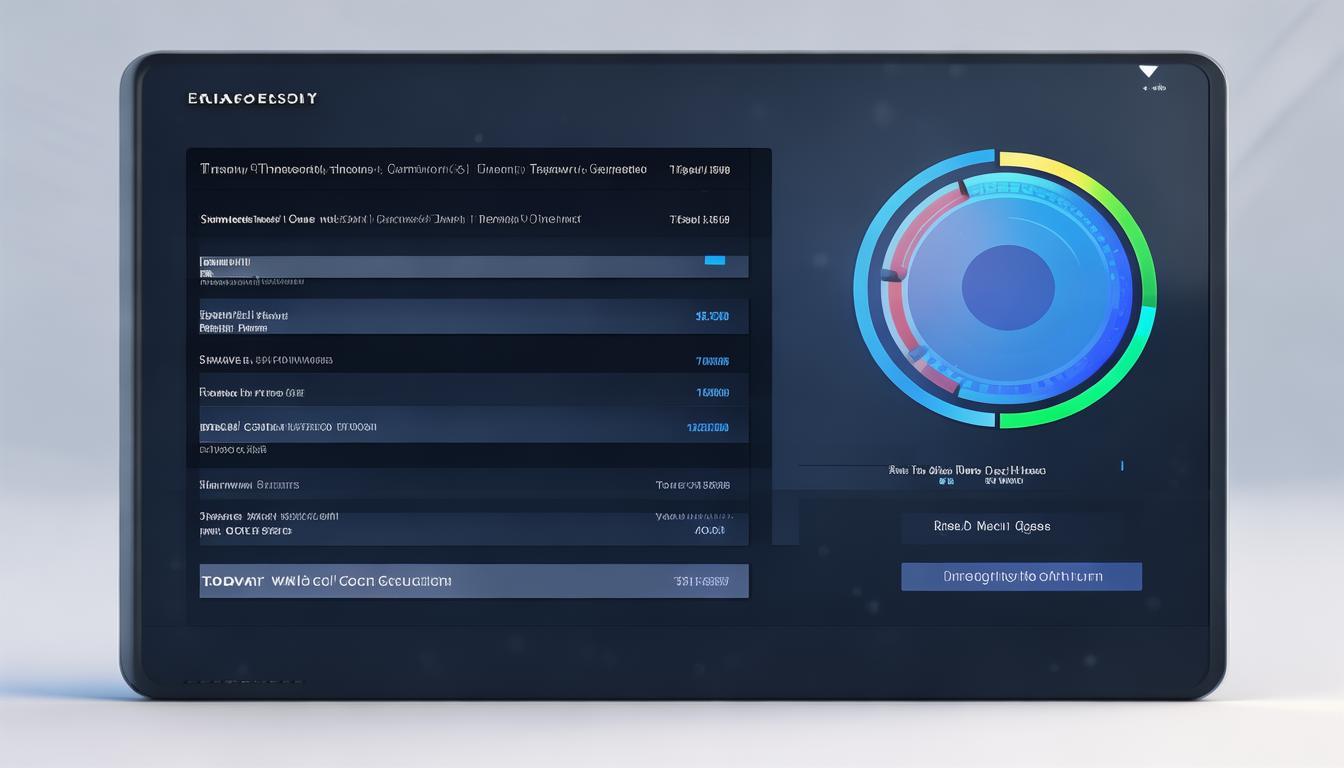The image size is (1344, 768).
Task: Open the white triangle dropdown in top corner
Action: [x=1148, y=71]
